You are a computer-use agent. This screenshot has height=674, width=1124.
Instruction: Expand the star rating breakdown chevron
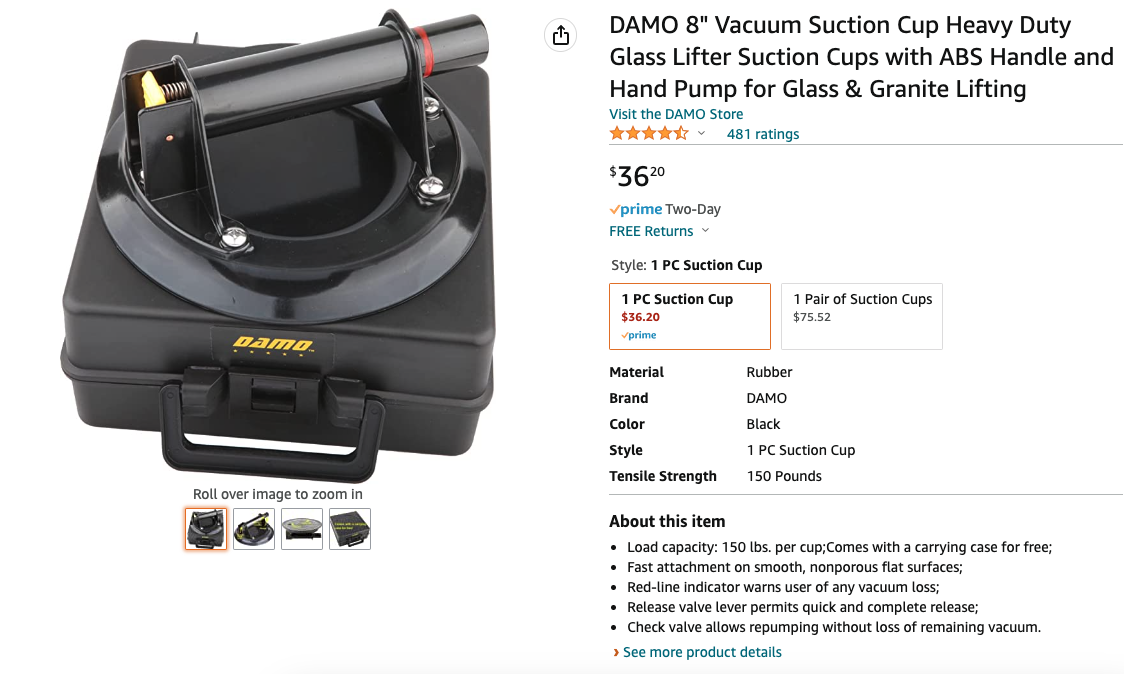pos(701,133)
